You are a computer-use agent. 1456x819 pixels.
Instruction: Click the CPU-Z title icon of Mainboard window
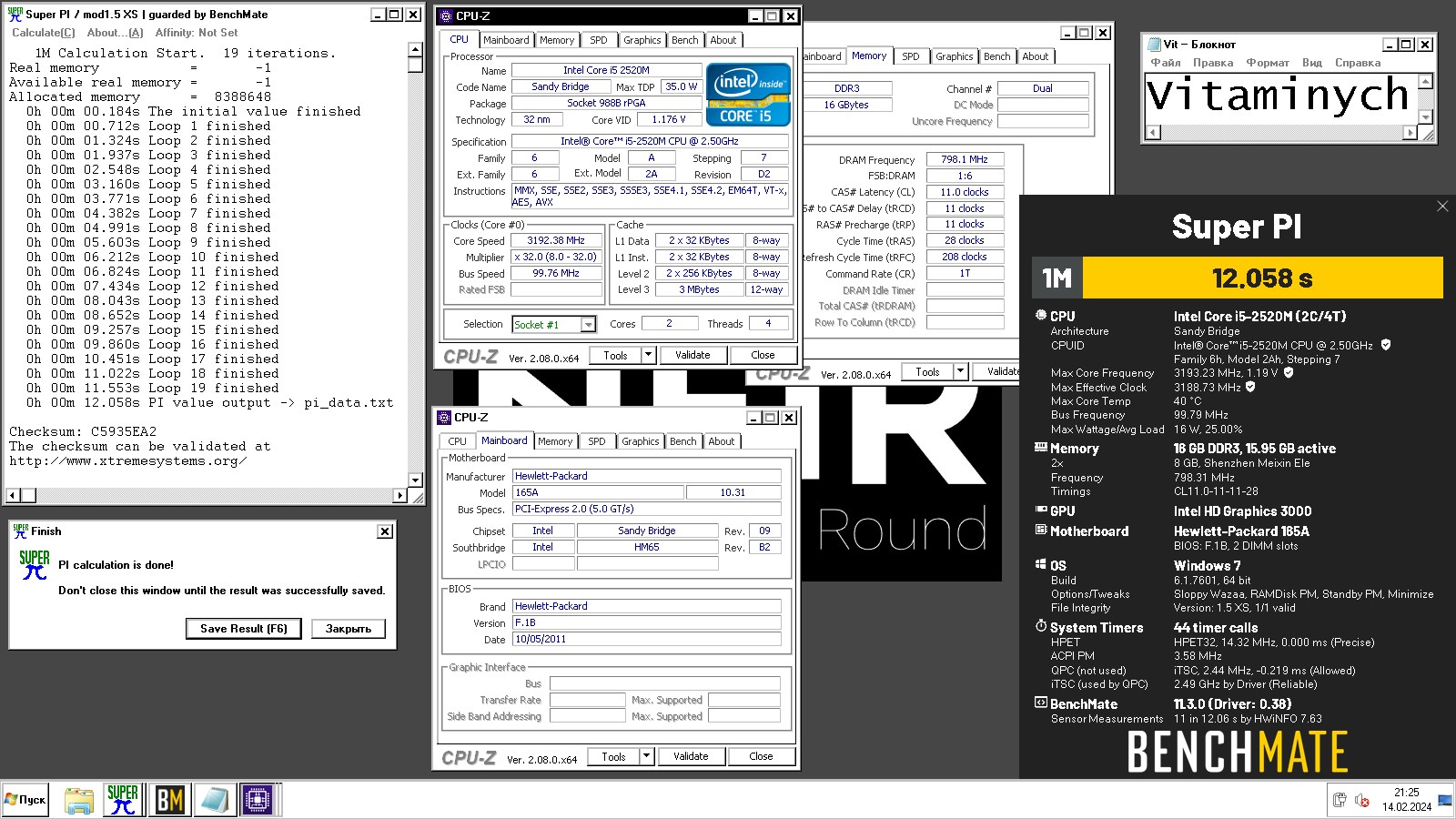(x=444, y=418)
